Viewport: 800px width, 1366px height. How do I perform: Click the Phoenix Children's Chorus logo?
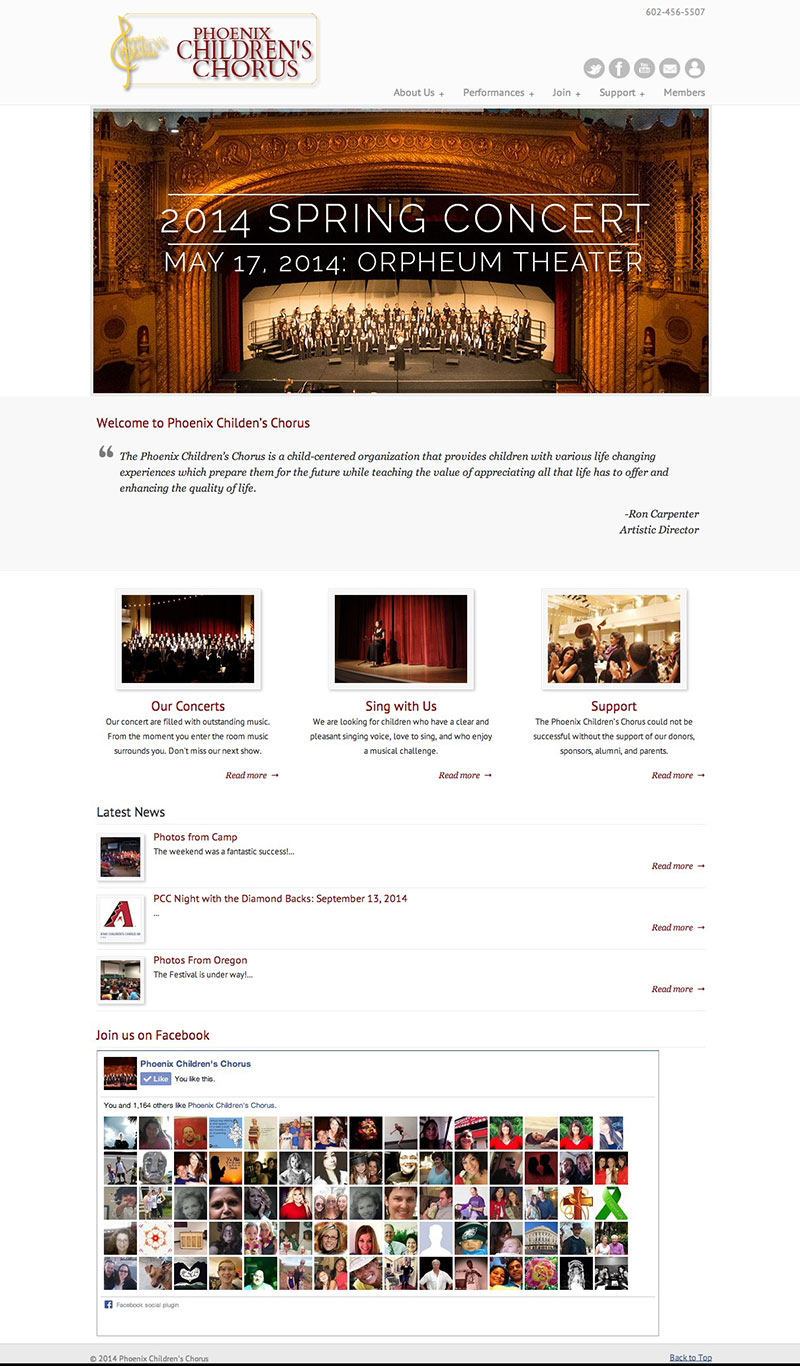[214, 51]
